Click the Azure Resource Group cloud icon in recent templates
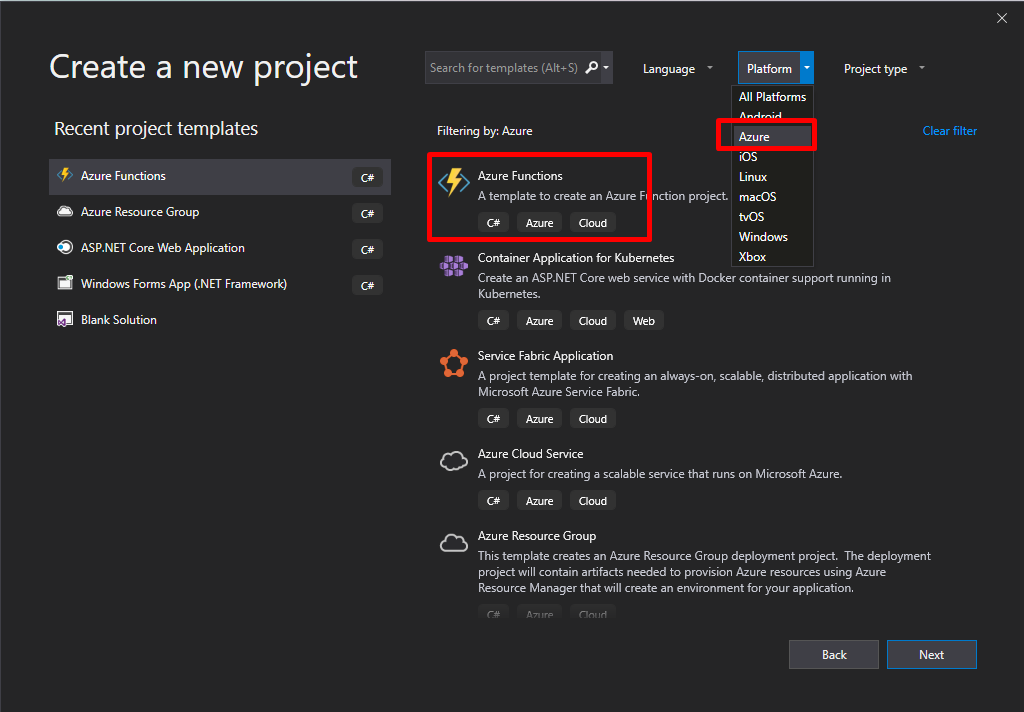This screenshot has width=1024, height=712. tap(65, 212)
